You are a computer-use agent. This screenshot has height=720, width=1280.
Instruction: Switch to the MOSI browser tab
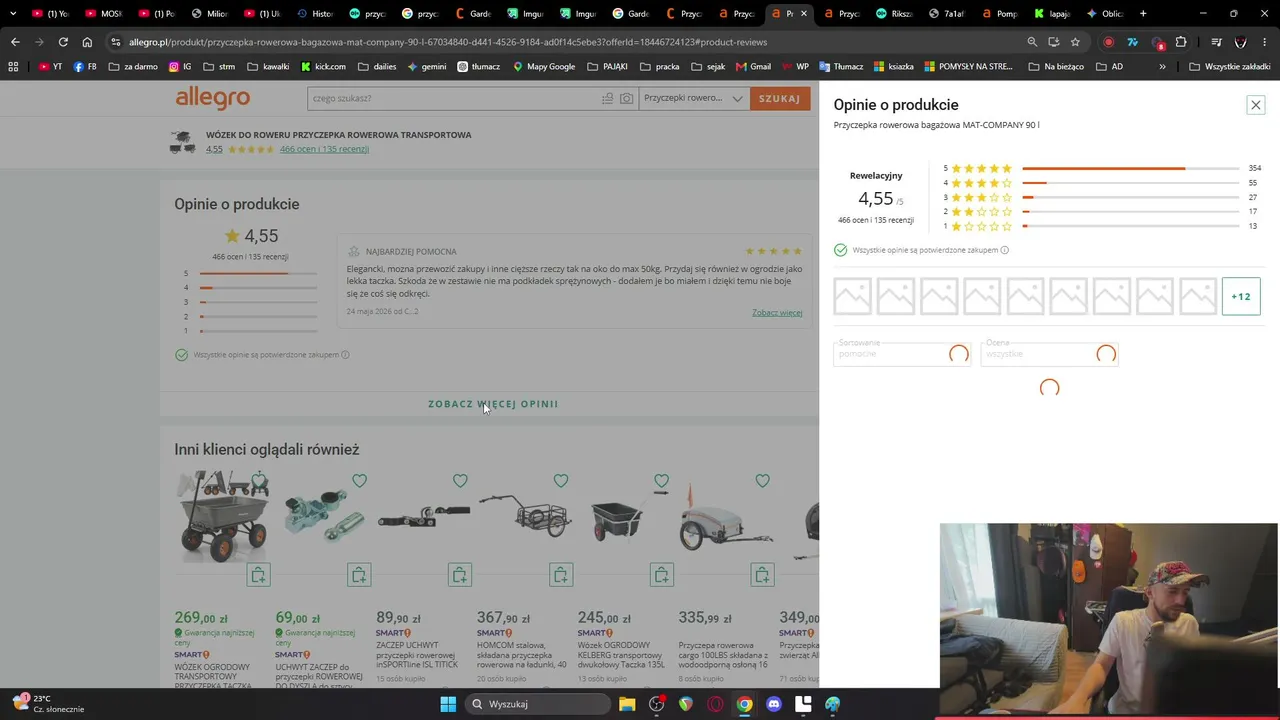pyautogui.click(x=103, y=14)
